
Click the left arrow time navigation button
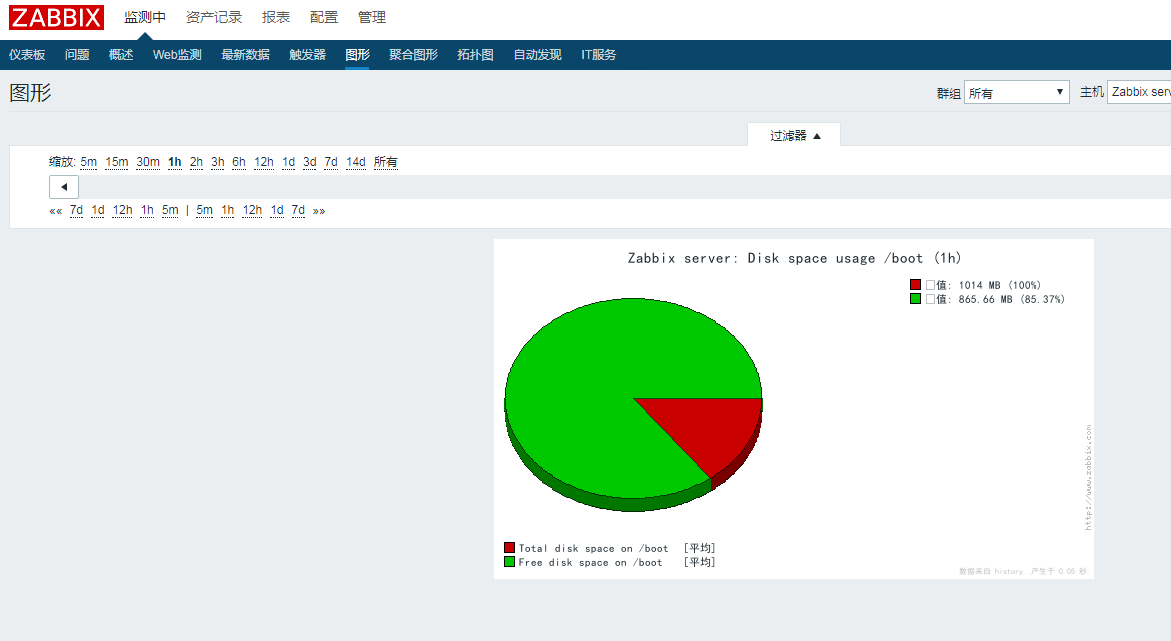[63, 186]
